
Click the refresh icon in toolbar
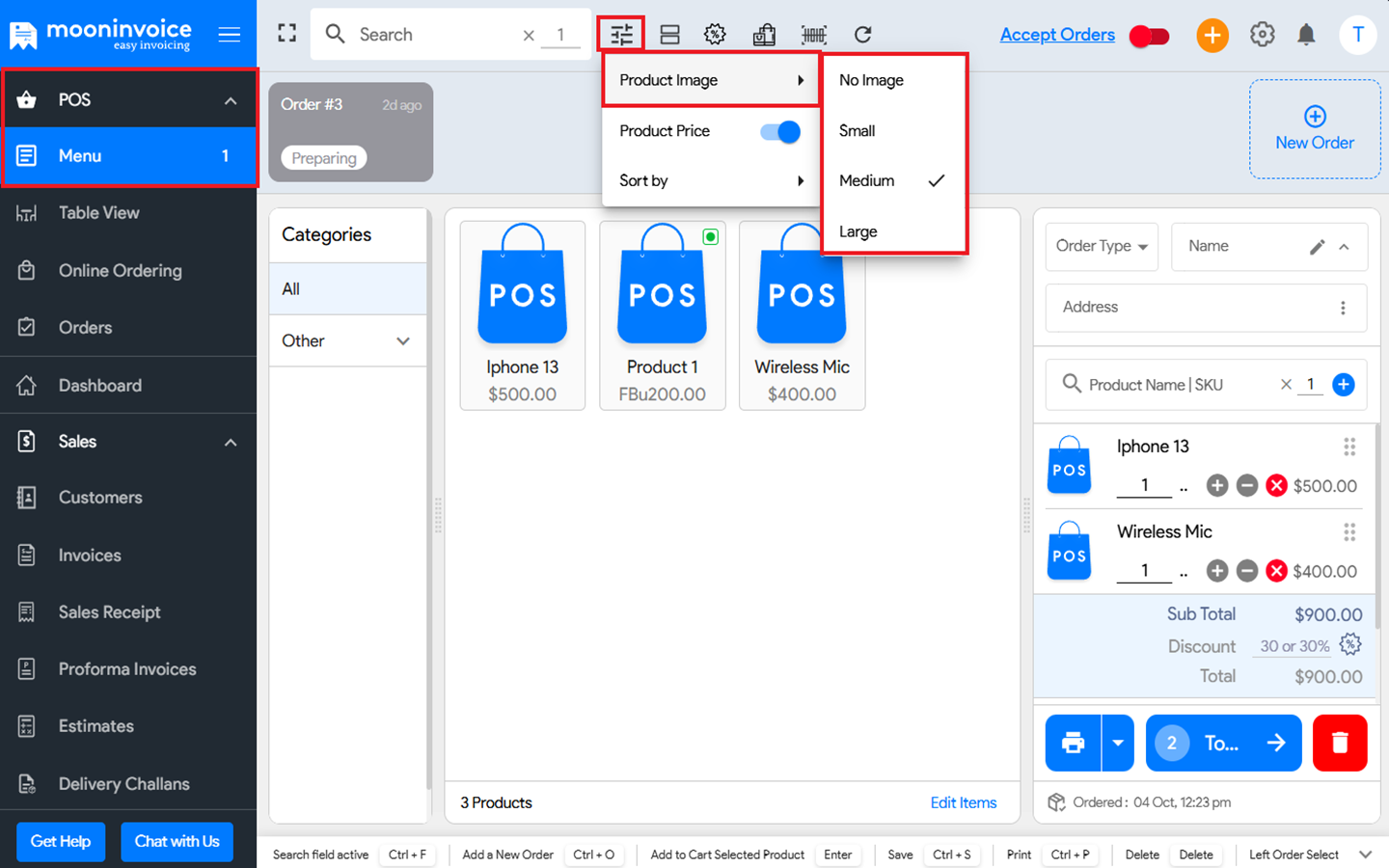(863, 35)
